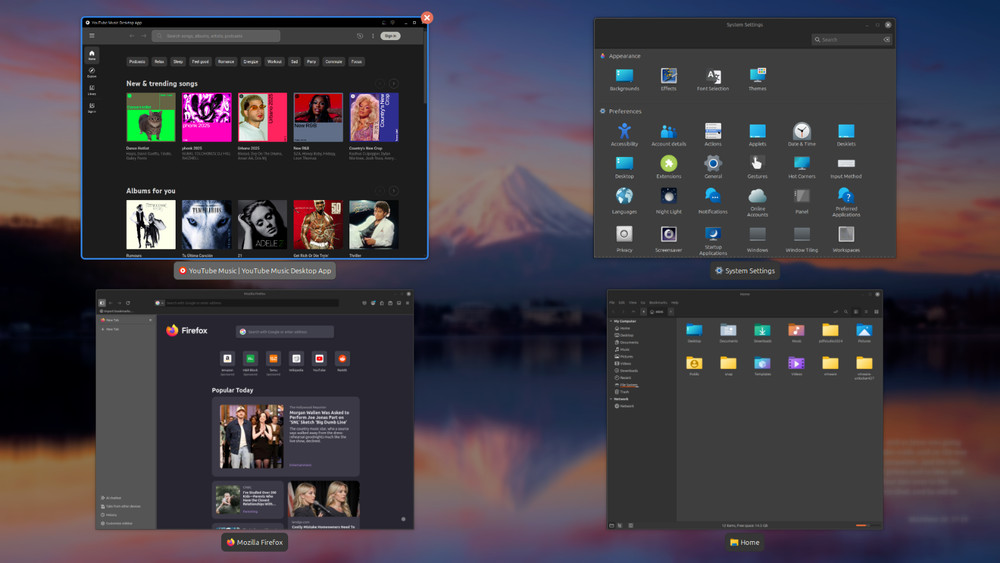
Task: Collapse the Network section in file manager sidebar
Action: tap(612, 399)
